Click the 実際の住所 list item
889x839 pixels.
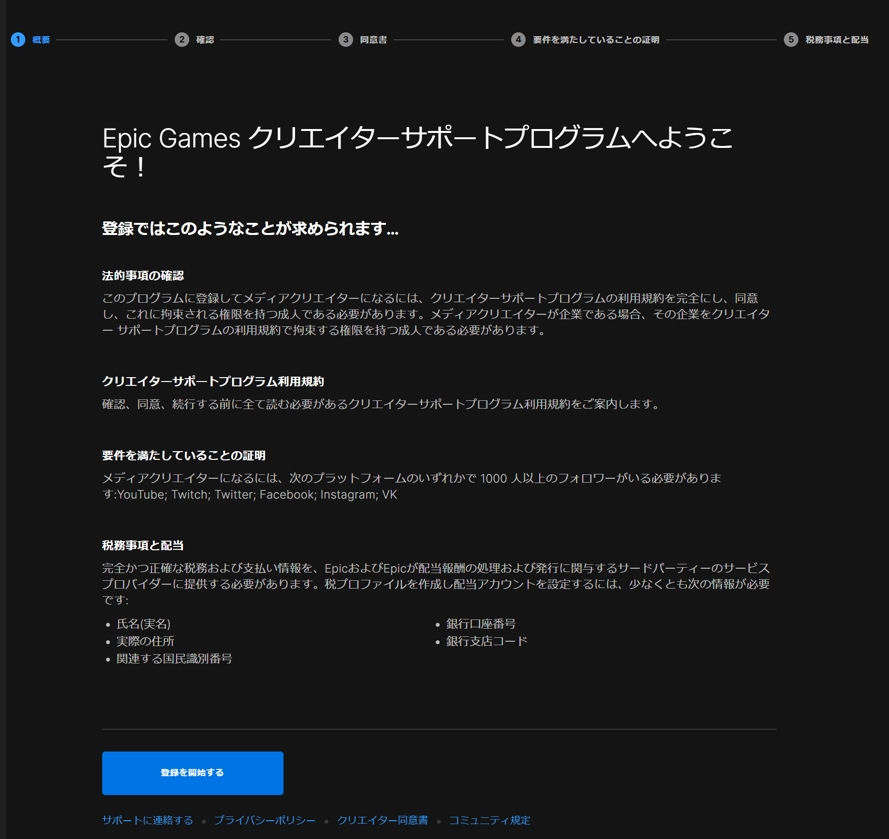(x=145, y=641)
